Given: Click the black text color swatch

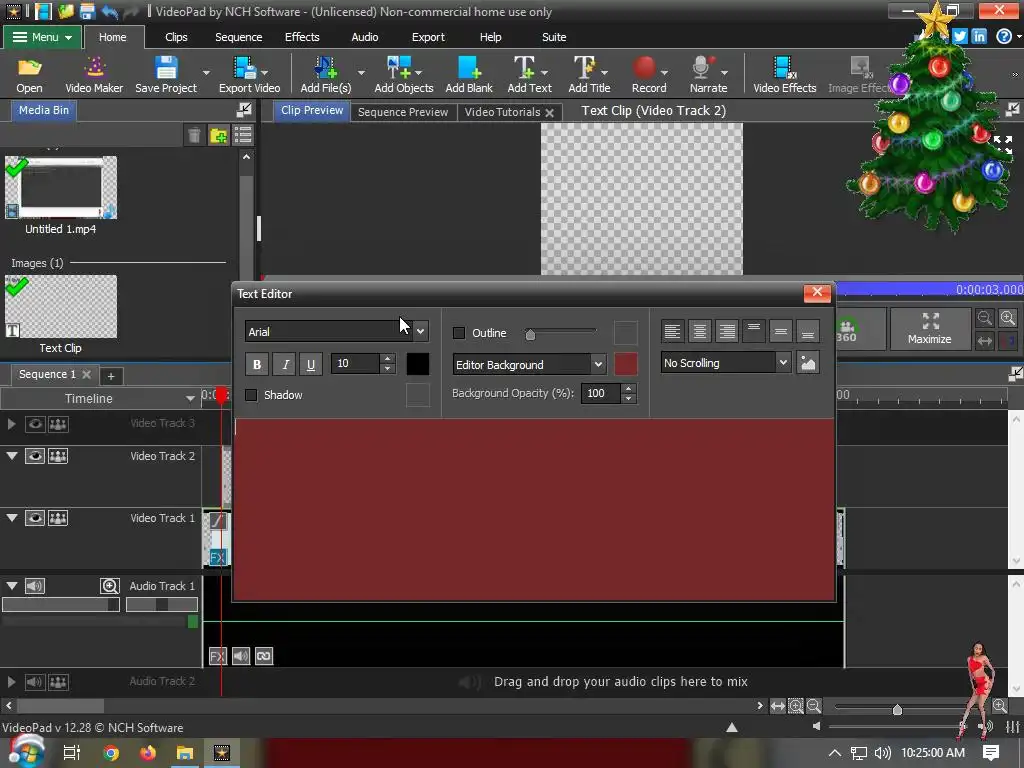Looking at the screenshot, I should 418,364.
